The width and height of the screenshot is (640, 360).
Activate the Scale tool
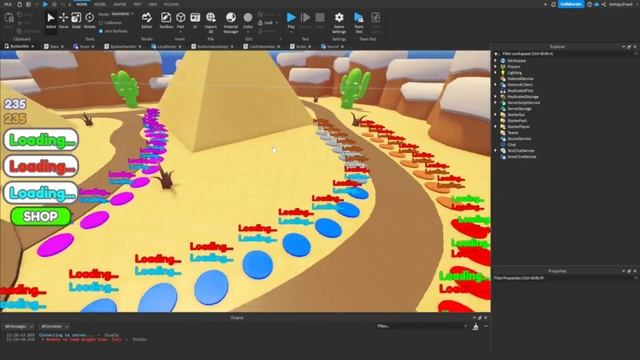click(76, 20)
